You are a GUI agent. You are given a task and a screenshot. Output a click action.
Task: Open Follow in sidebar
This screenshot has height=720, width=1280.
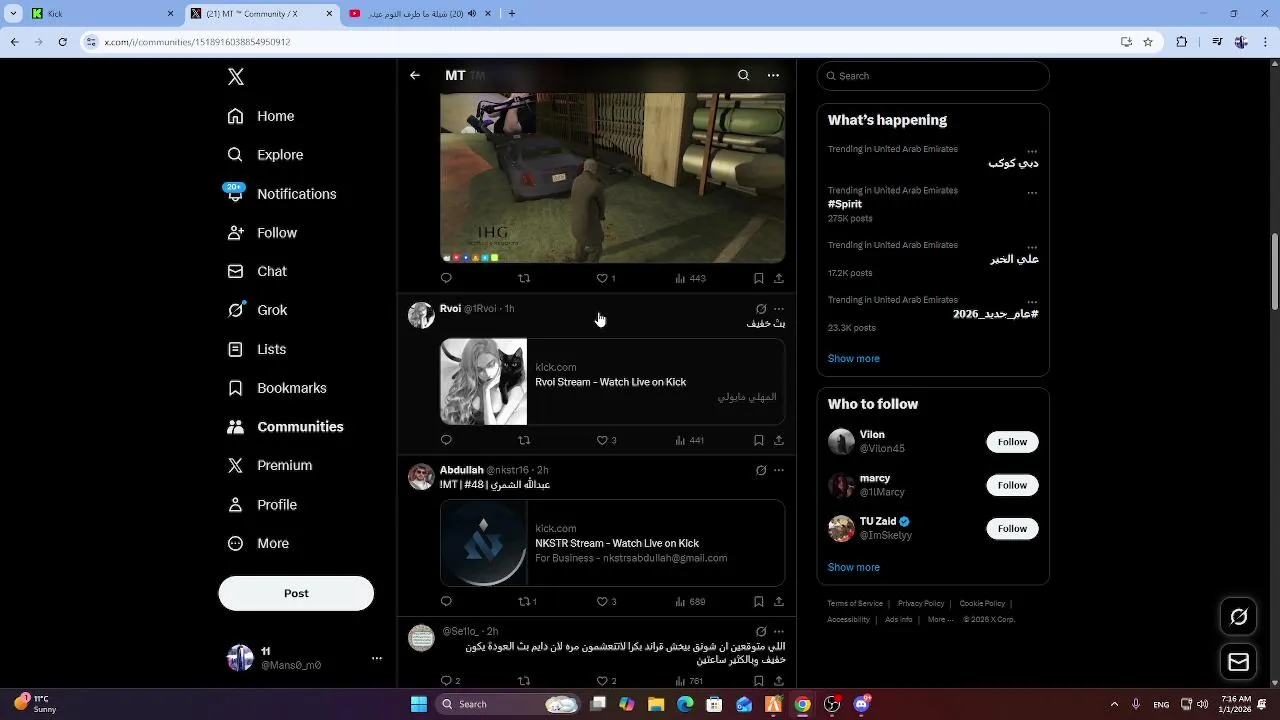262,233
